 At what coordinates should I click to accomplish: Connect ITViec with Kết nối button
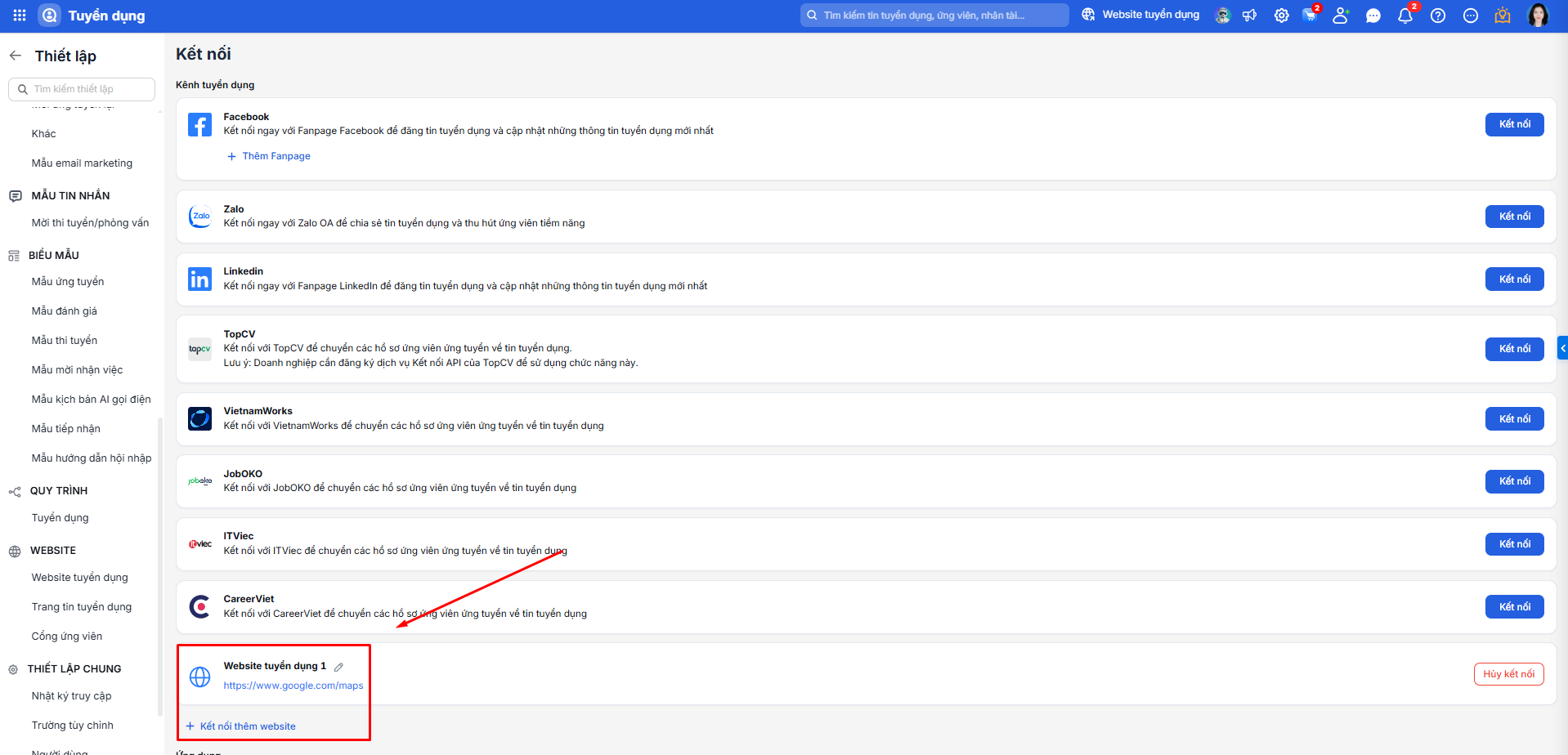[x=1514, y=544]
